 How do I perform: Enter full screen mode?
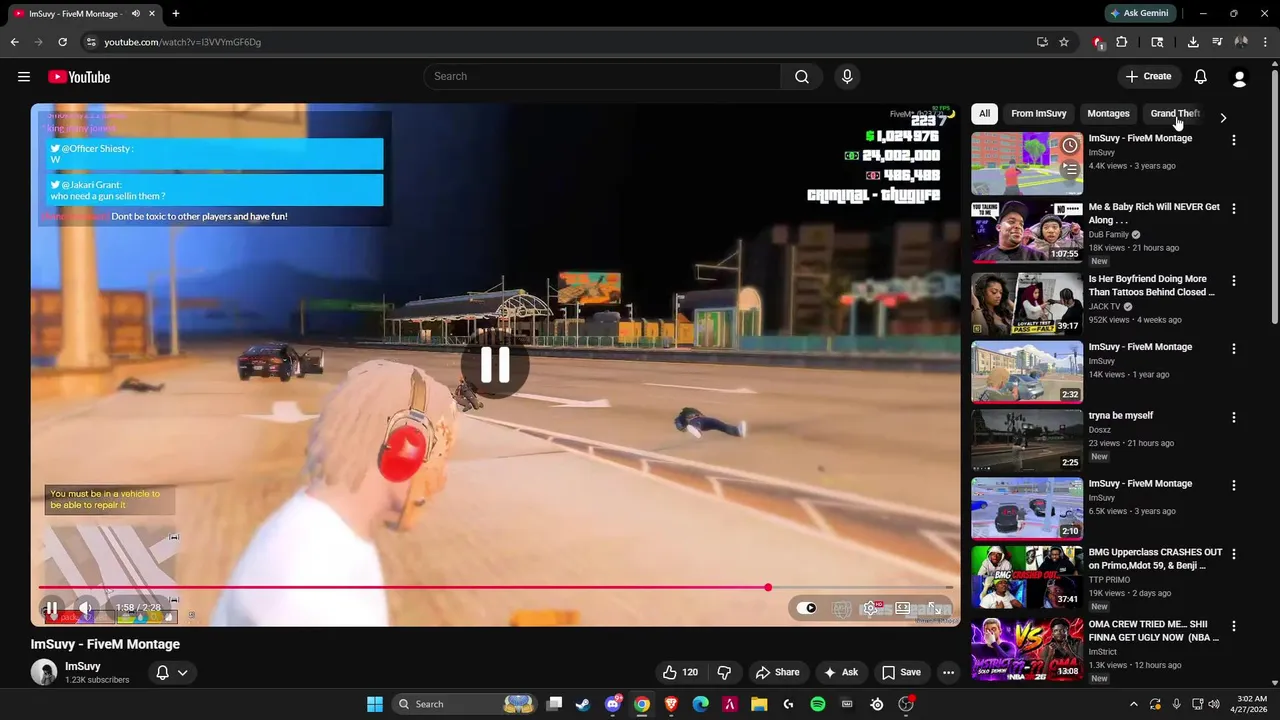[x=935, y=608]
